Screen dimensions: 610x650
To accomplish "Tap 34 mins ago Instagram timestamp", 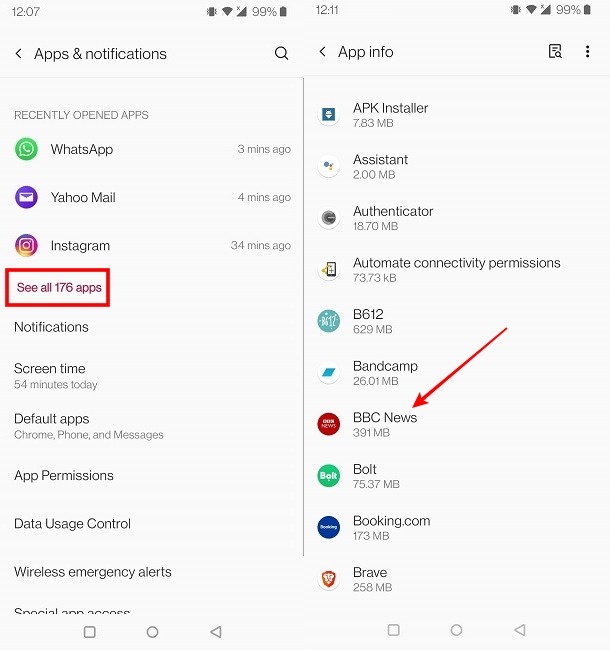I will (x=261, y=245).
